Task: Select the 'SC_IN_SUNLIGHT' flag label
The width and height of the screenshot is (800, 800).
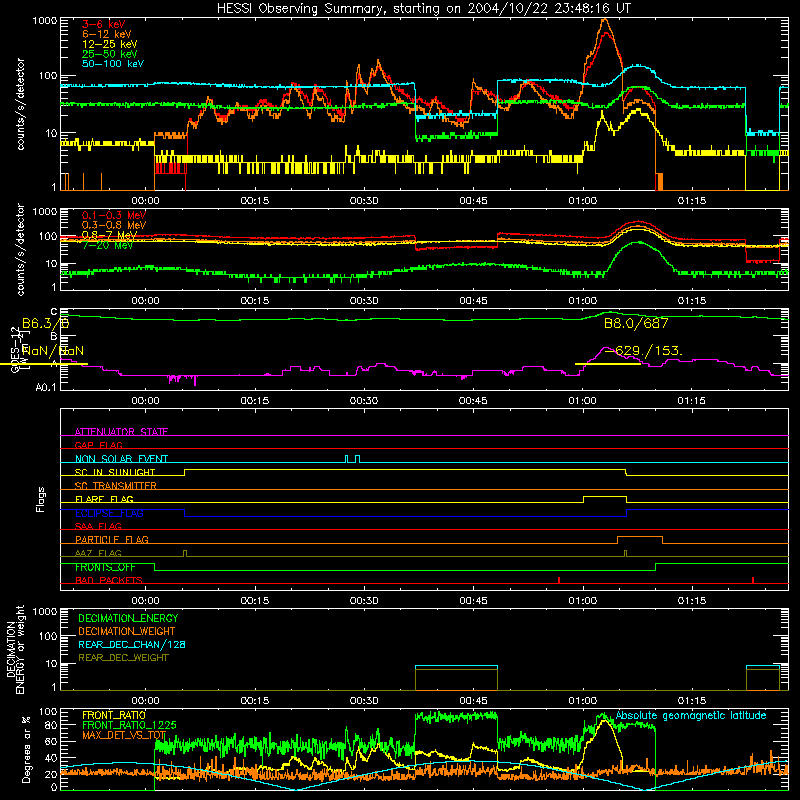Action: pos(115,472)
